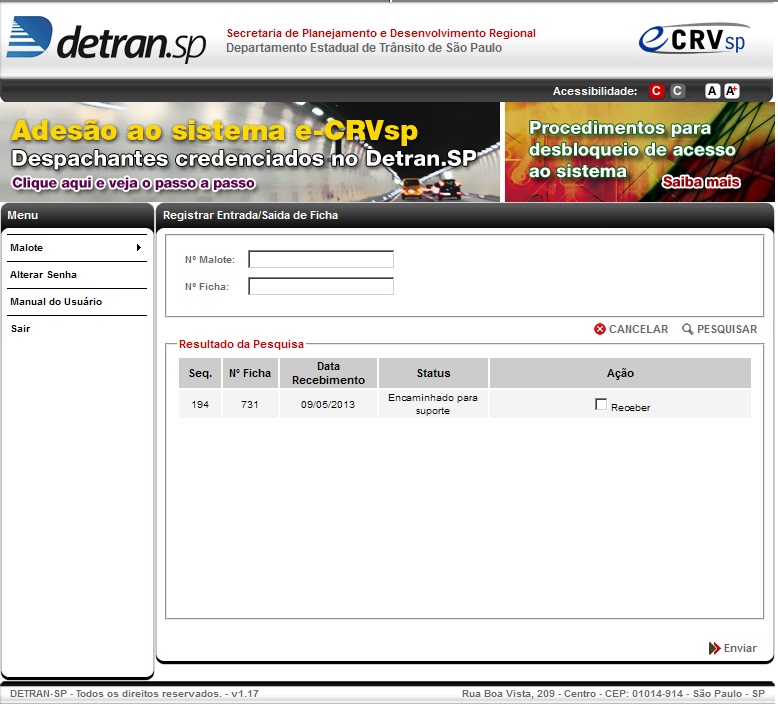Reset font size with the A icon
778x705 pixels.
point(712,91)
